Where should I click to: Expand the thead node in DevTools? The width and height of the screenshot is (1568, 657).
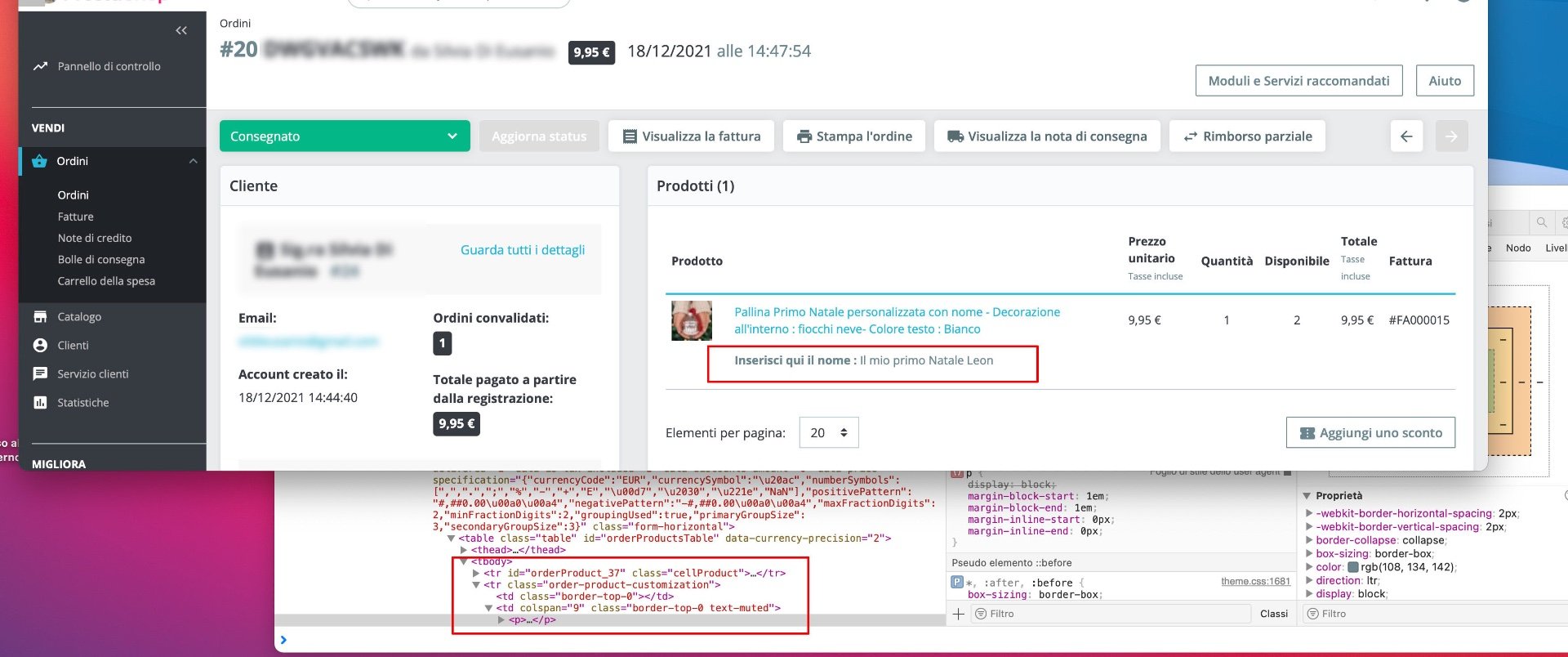click(464, 550)
